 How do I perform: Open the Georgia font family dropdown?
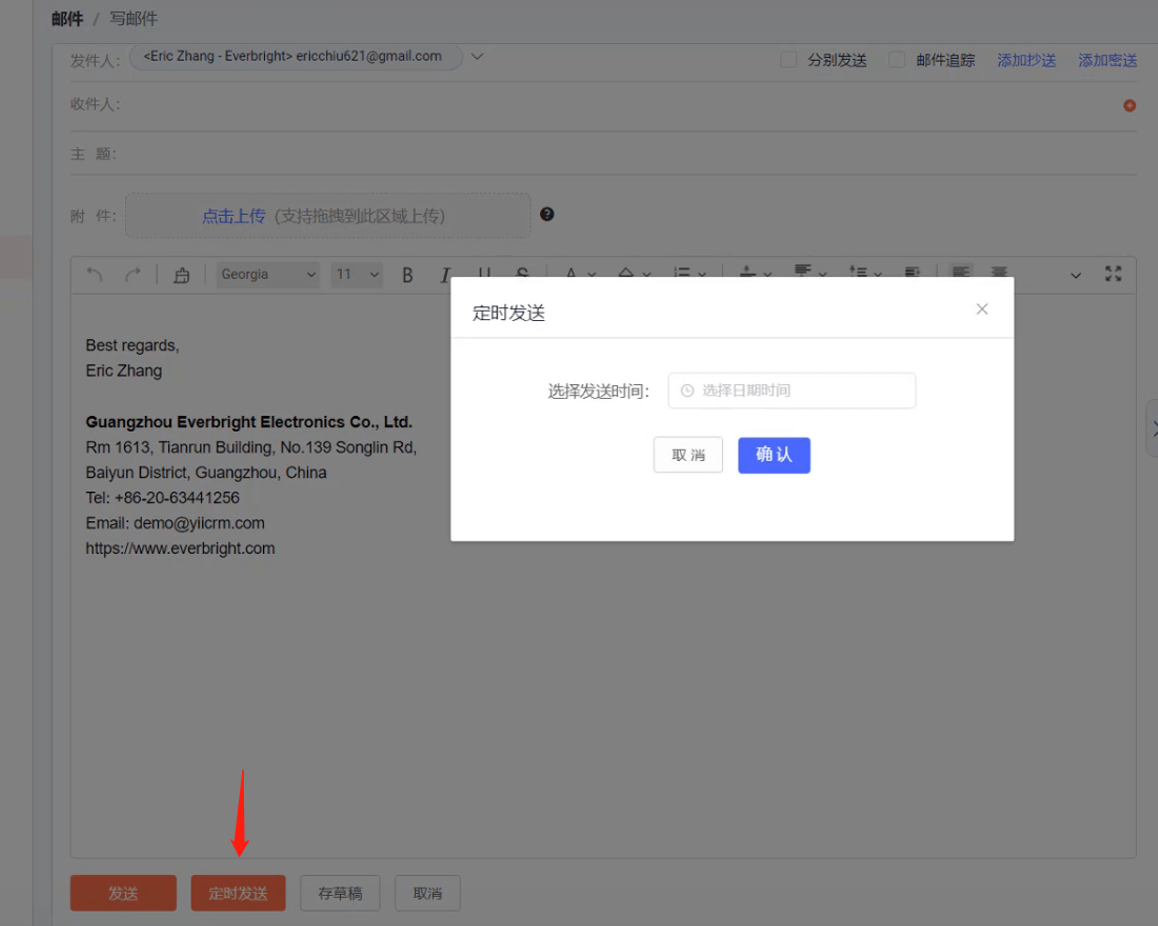268,275
